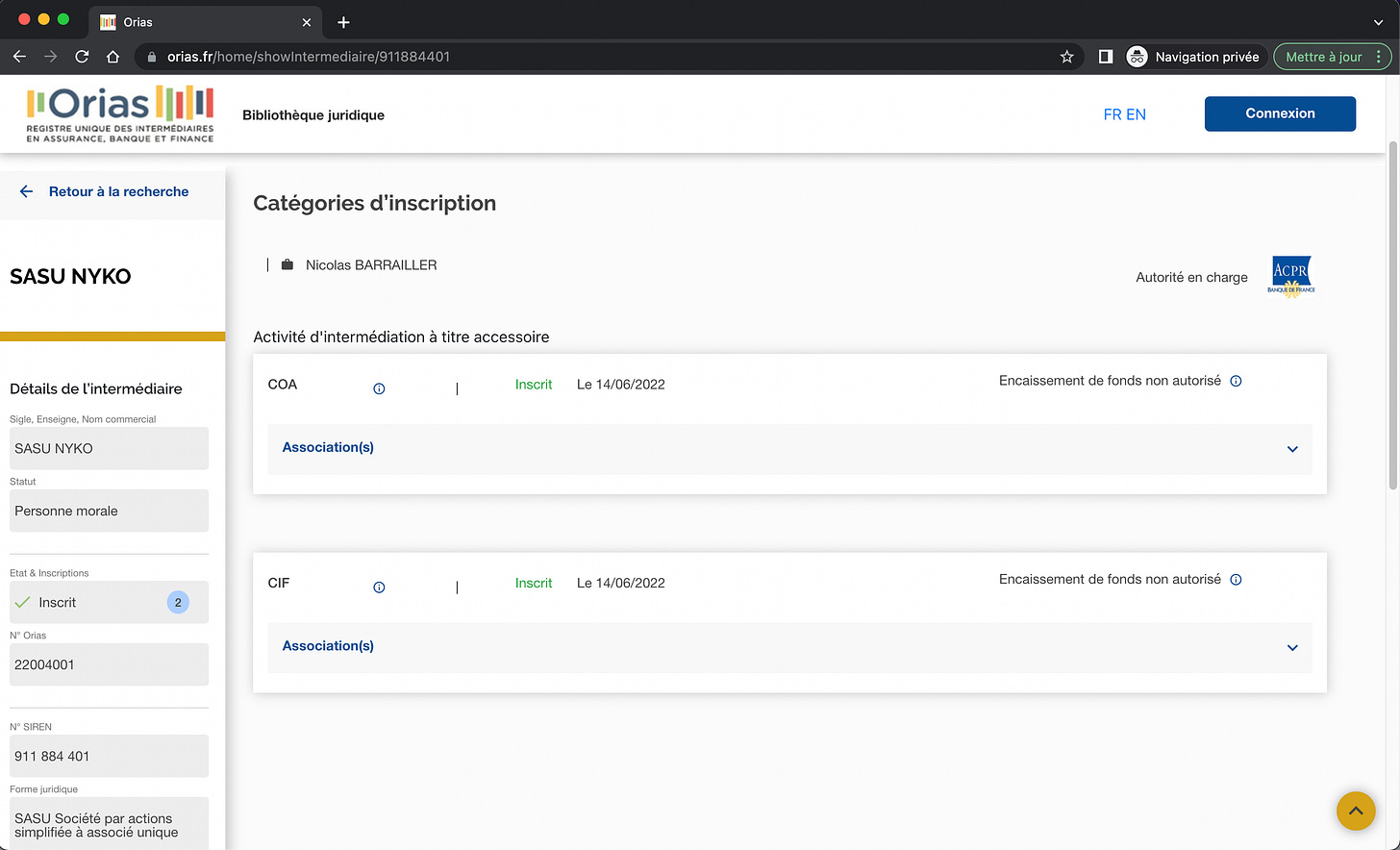Viewport: 1400px width, 850px height.
Task: Click the URL address bar
Action: tap(609, 57)
